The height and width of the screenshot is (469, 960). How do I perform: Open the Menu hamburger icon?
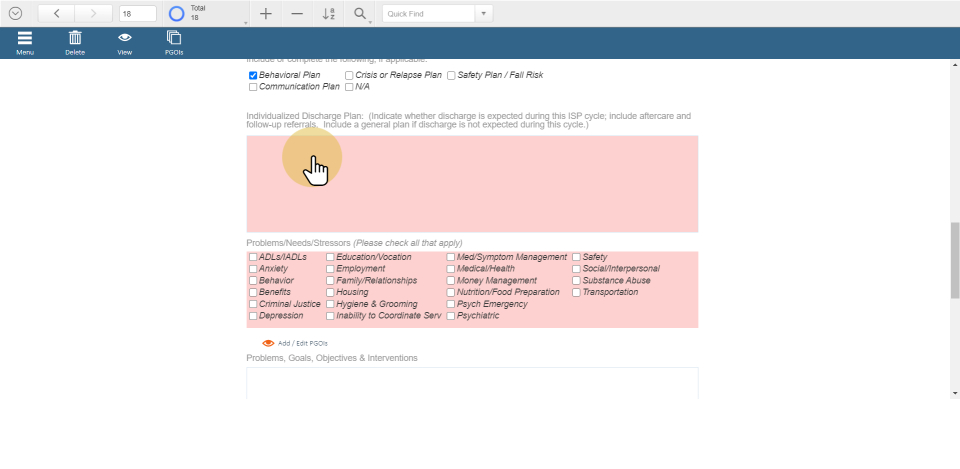(24, 39)
